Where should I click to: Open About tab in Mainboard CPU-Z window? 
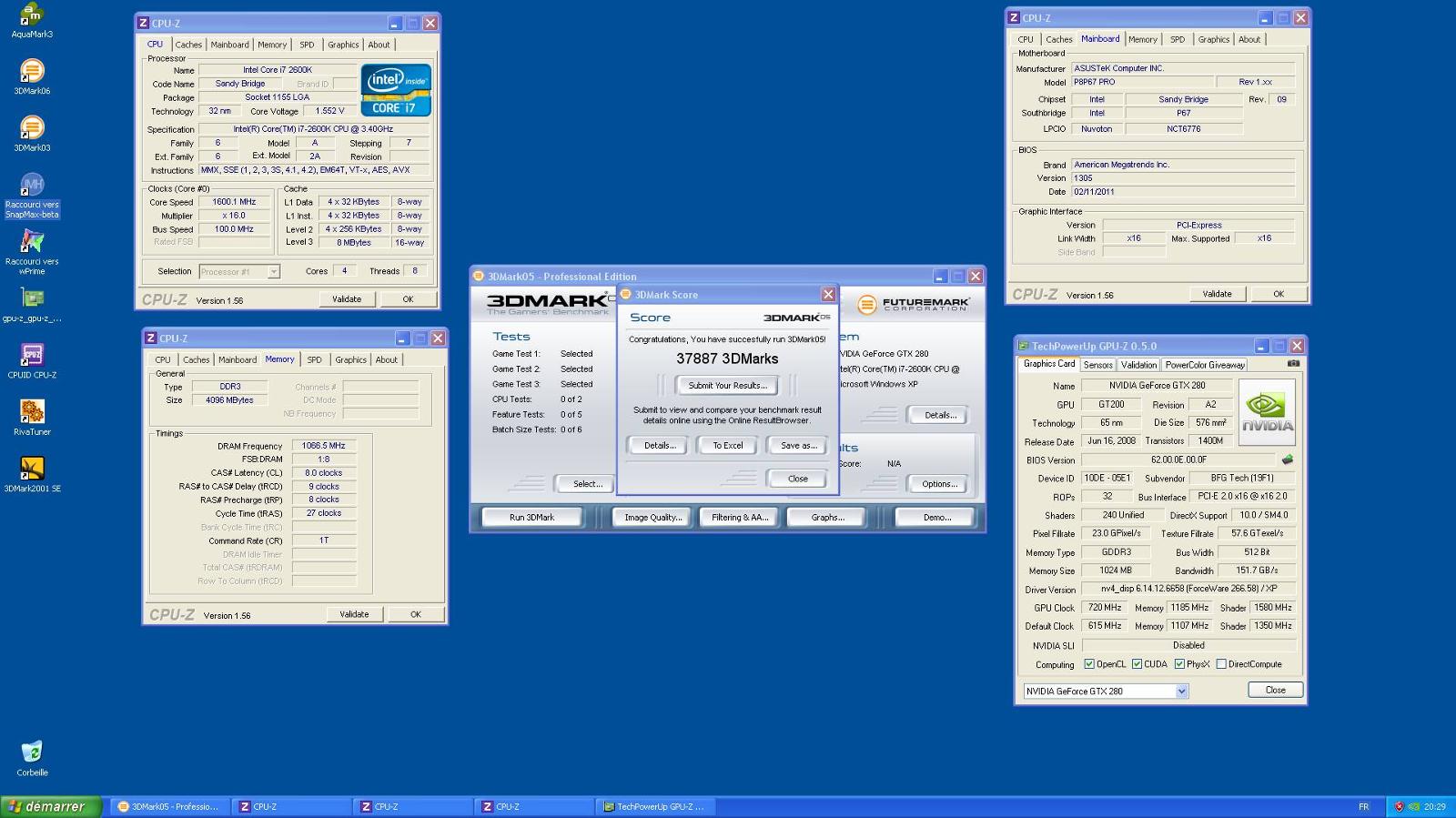point(1249,40)
